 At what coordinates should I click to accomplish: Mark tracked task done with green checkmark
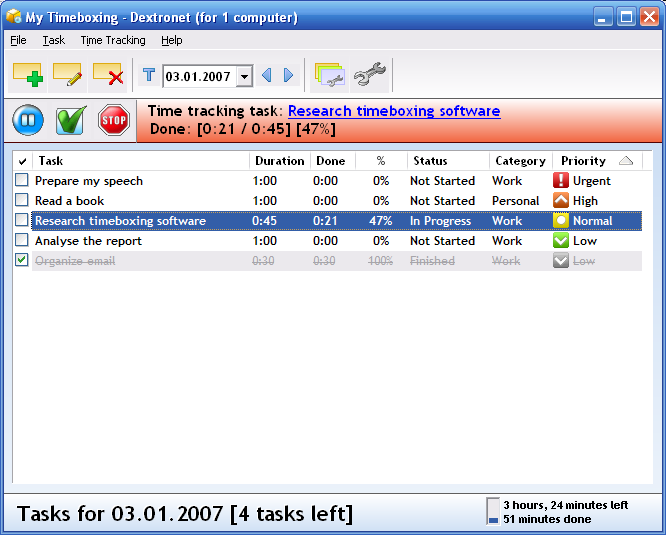pos(71,120)
